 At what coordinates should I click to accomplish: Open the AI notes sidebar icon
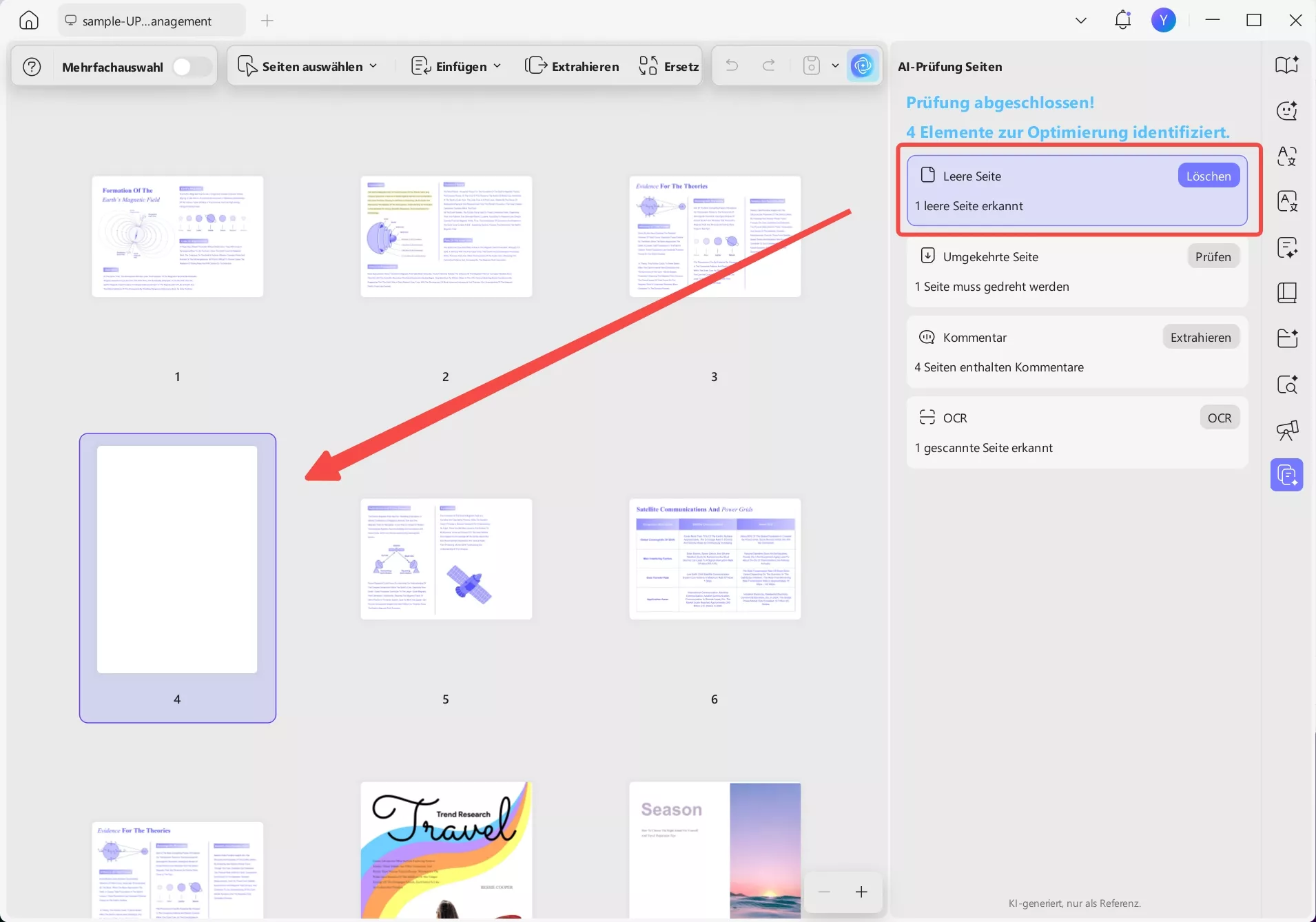[x=1287, y=247]
